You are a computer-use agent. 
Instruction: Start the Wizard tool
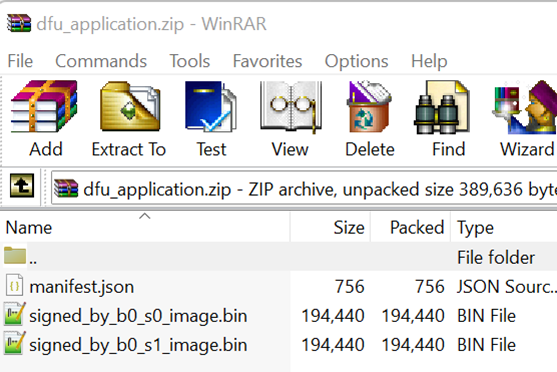pos(526,118)
